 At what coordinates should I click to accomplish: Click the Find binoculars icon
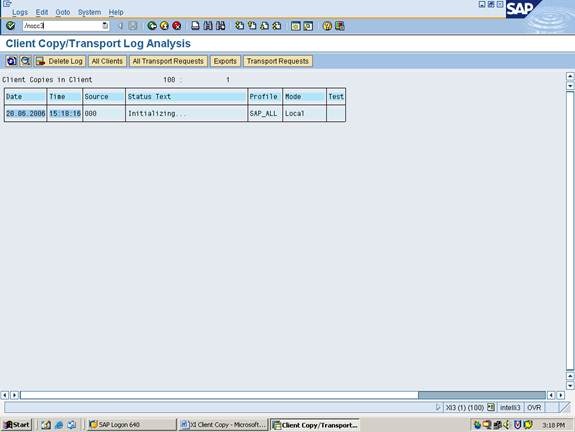(208, 26)
